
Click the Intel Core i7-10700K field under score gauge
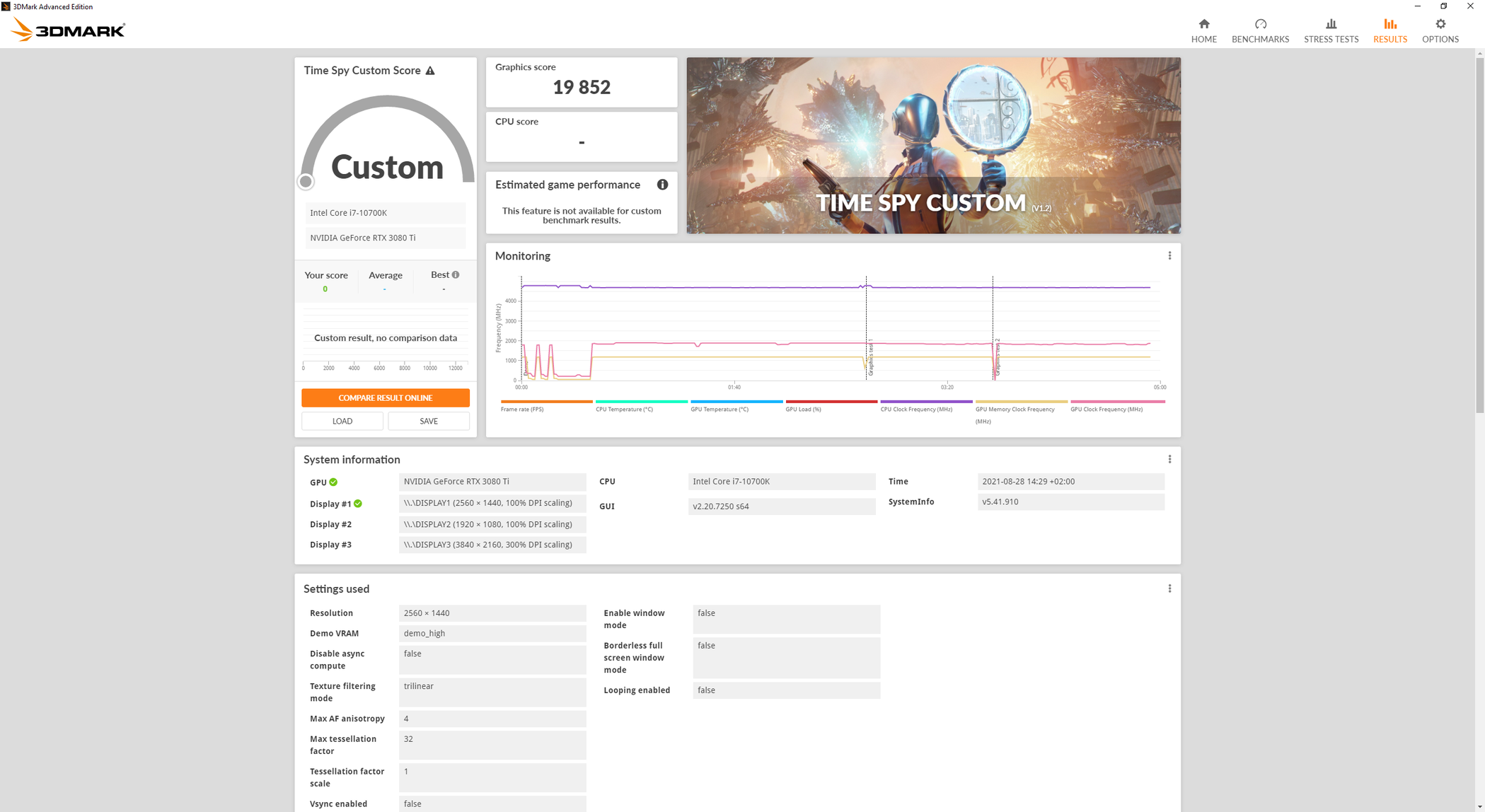click(x=386, y=213)
